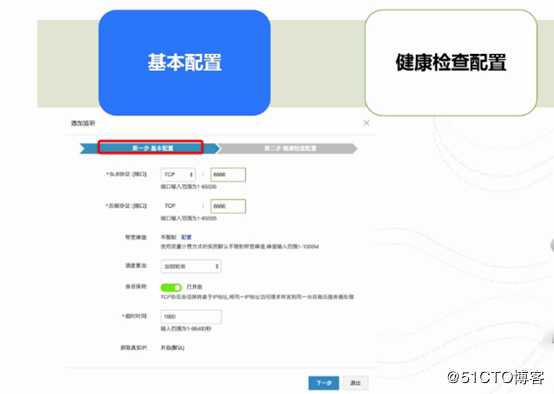Open the front-end protocol TCP dropdown
Image resolution: width=554 pixels, height=394 pixels.
click(x=178, y=175)
